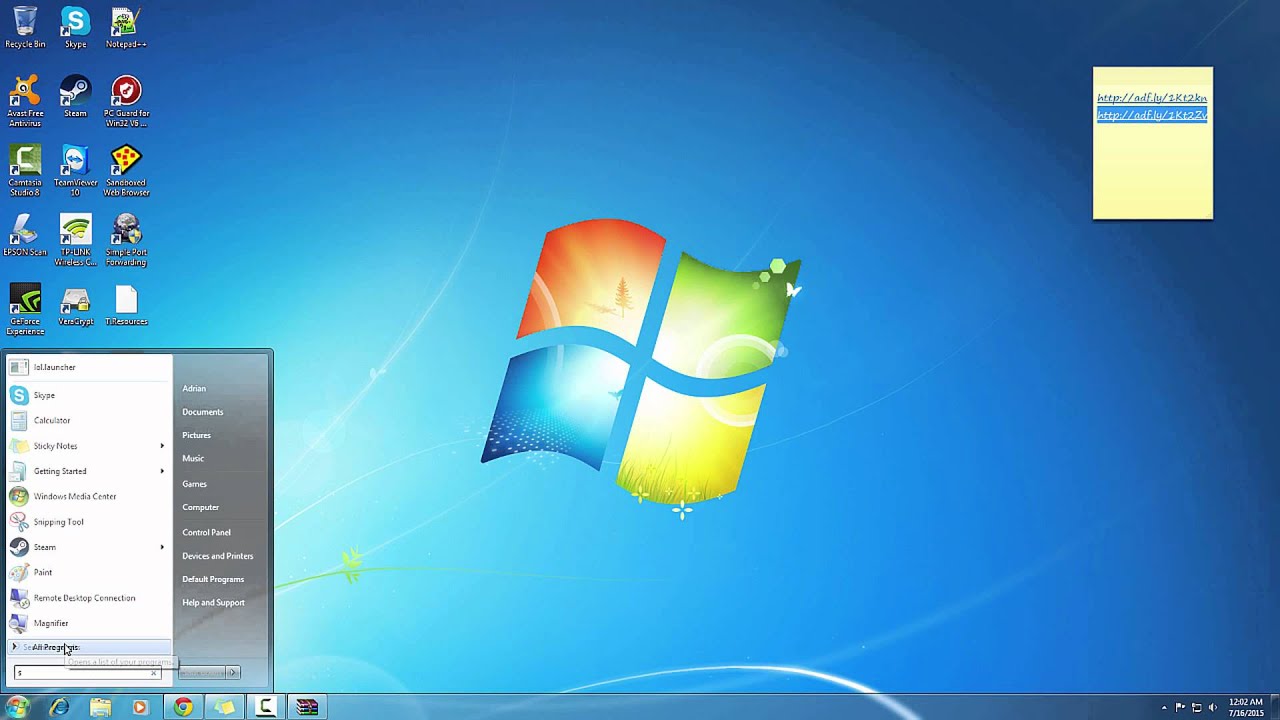Select the Simple Port Forwarding icon

point(126,240)
